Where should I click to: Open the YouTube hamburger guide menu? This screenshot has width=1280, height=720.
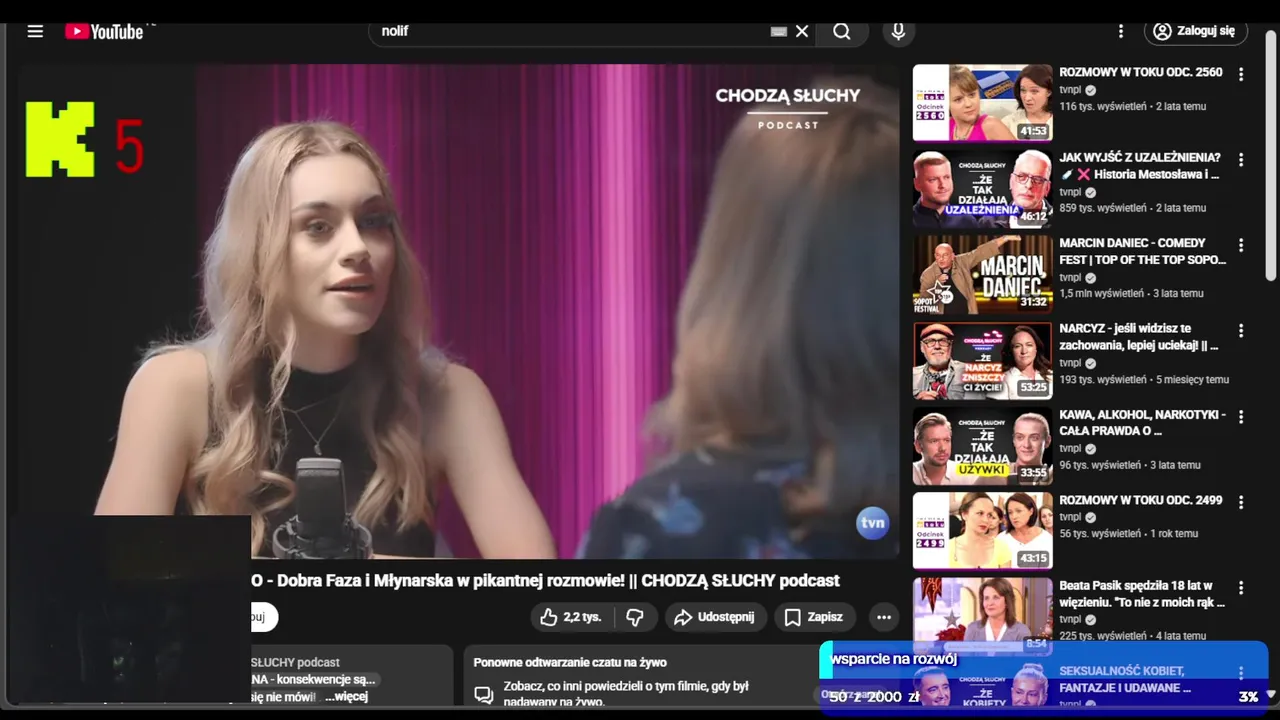tap(35, 31)
